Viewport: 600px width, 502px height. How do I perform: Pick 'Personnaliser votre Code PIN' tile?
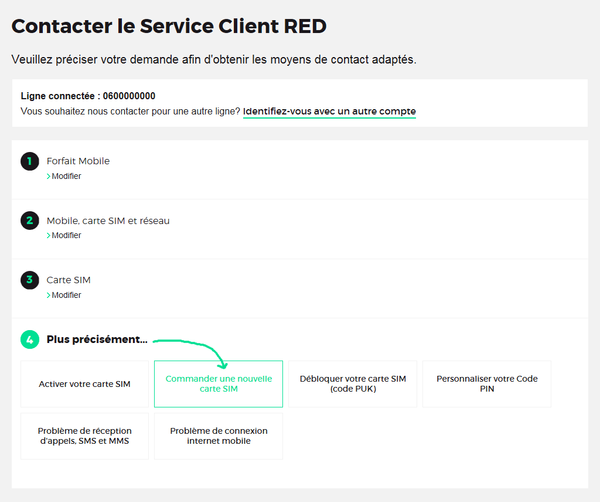click(487, 384)
